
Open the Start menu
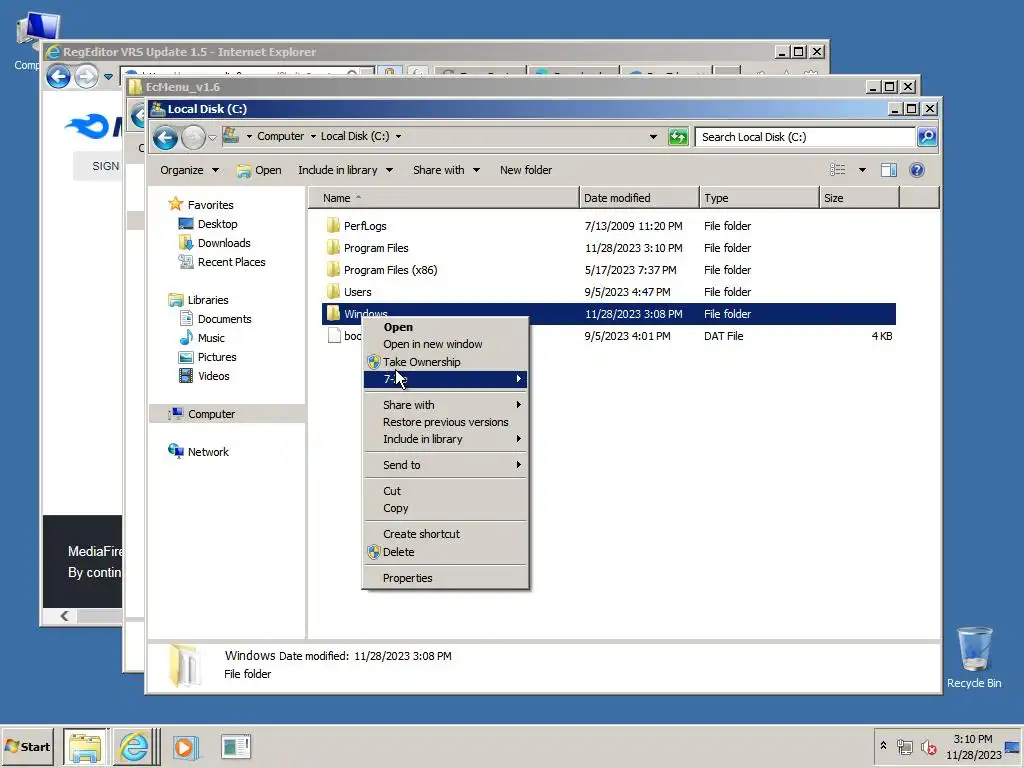tap(27, 746)
